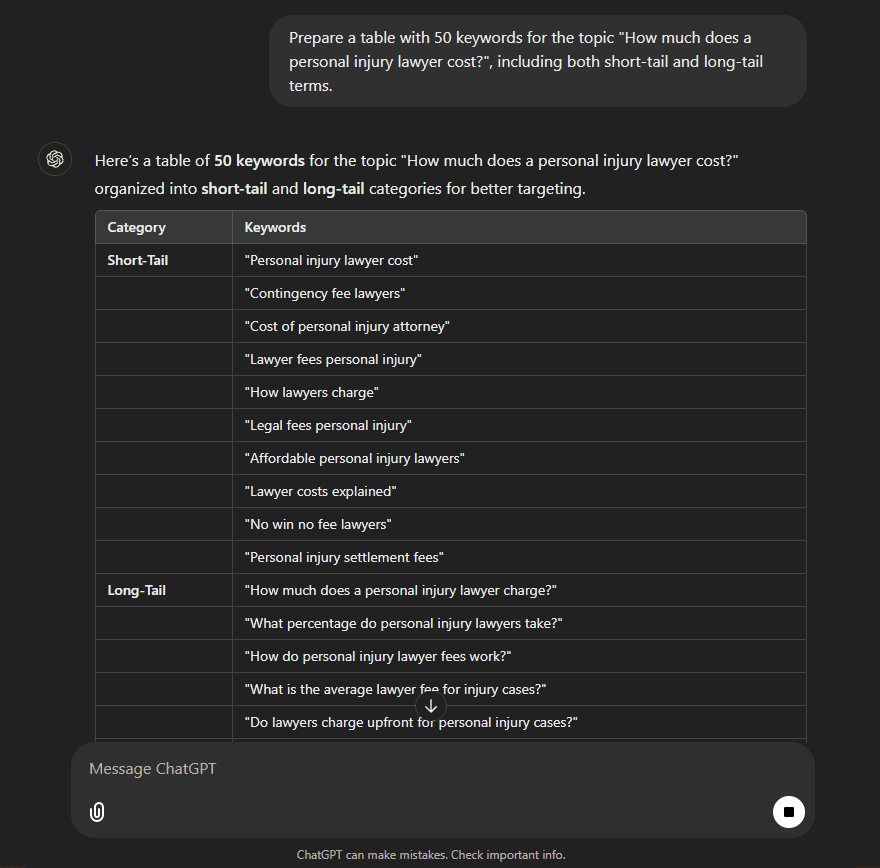
Task: Click the user prompt message bubble
Action: (538, 61)
